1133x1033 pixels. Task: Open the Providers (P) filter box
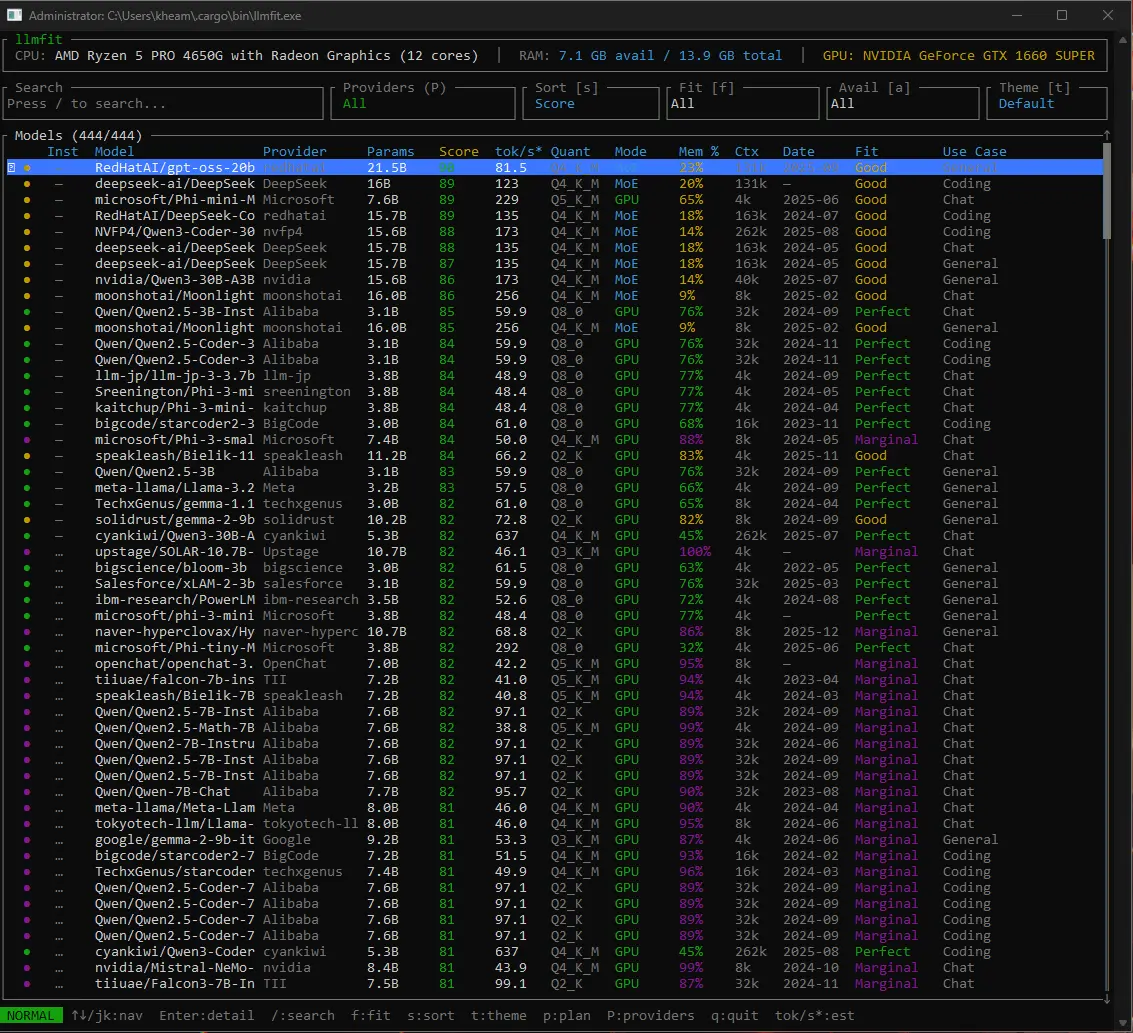tap(423, 103)
